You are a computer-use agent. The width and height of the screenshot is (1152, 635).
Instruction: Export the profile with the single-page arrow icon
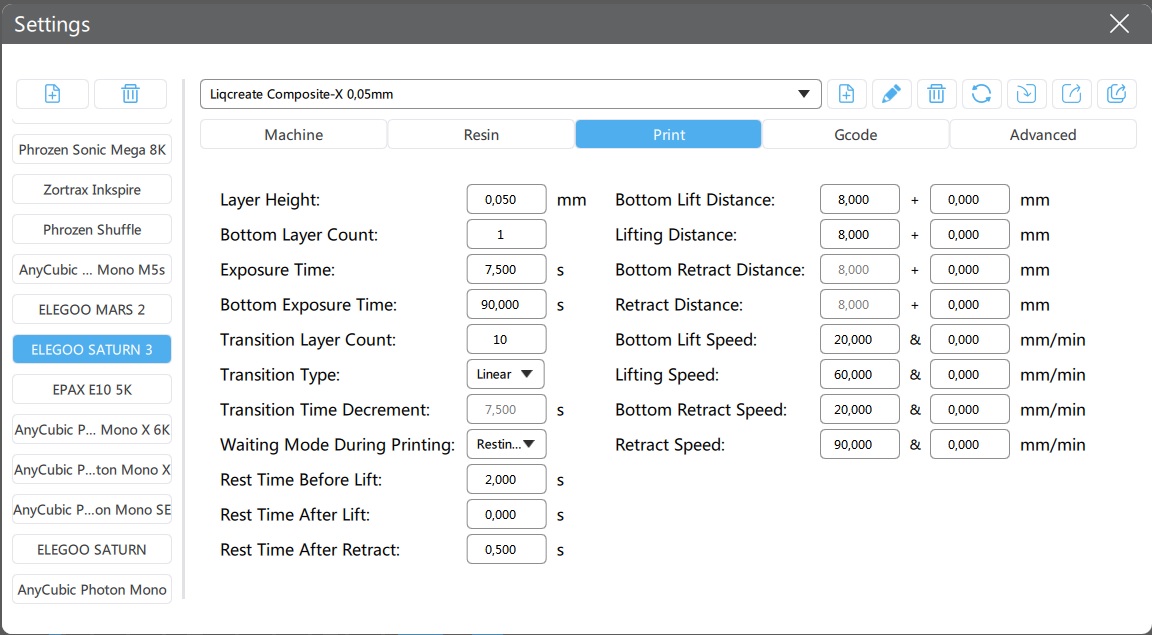point(1071,94)
